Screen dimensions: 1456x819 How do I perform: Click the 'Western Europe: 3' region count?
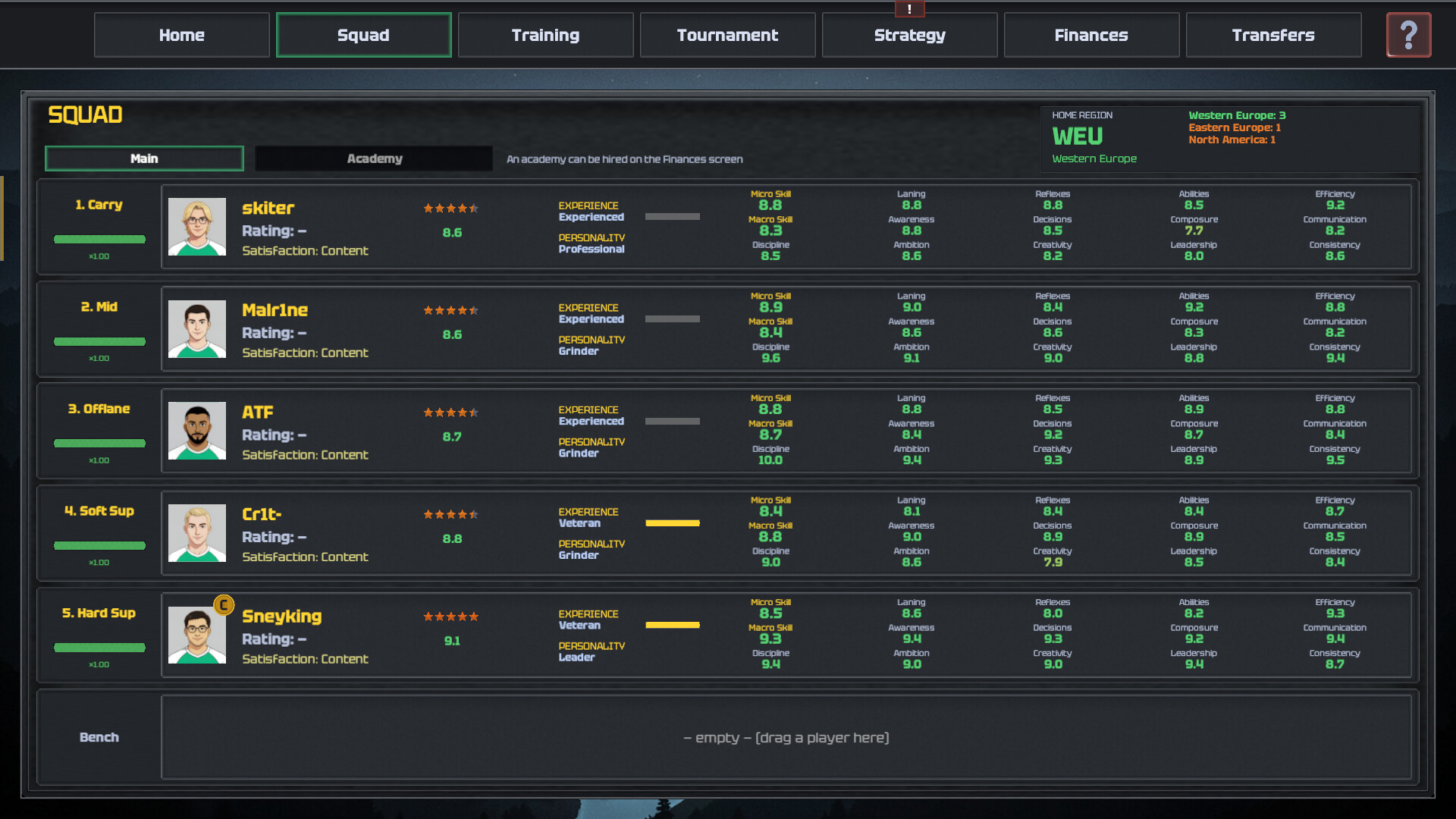click(1237, 115)
